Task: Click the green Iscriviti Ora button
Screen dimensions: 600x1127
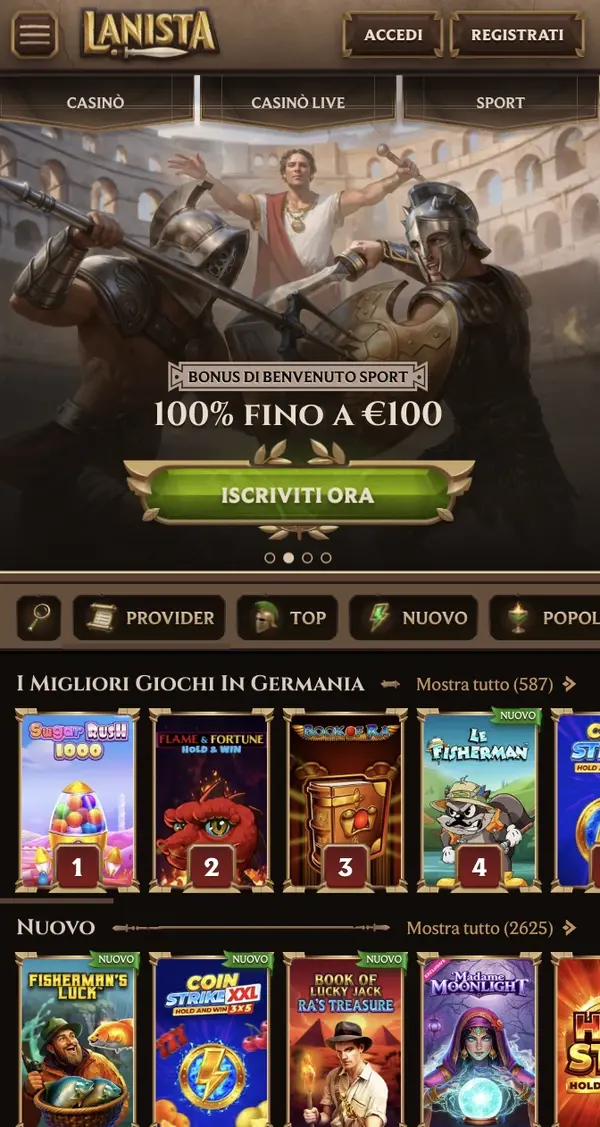Action: pyautogui.click(x=298, y=495)
